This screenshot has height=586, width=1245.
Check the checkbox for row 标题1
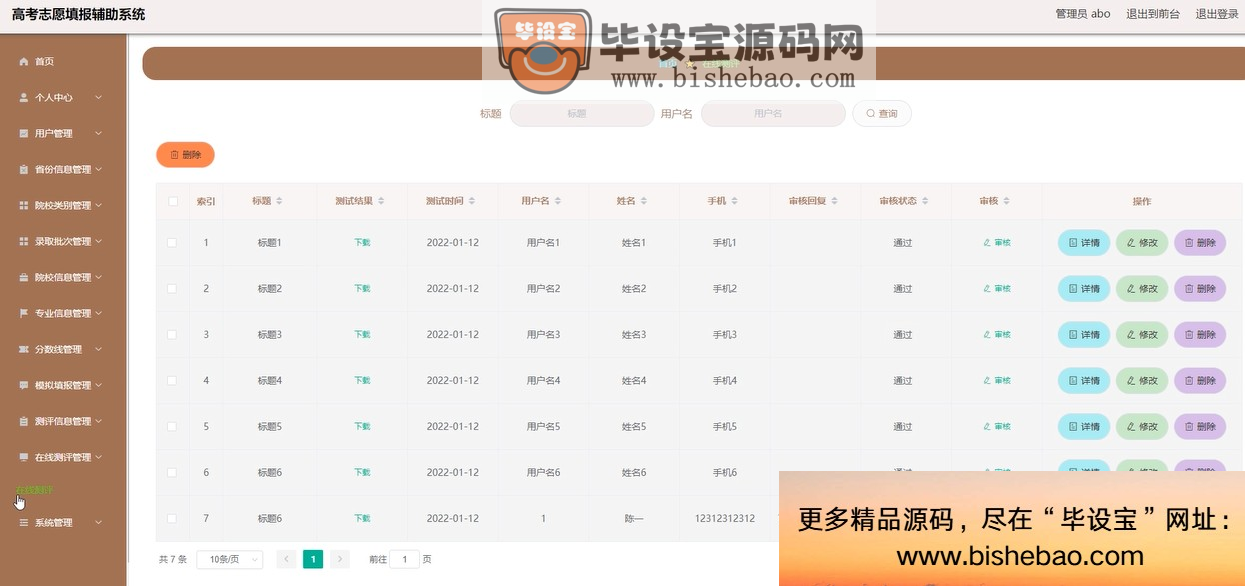(x=172, y=243)
